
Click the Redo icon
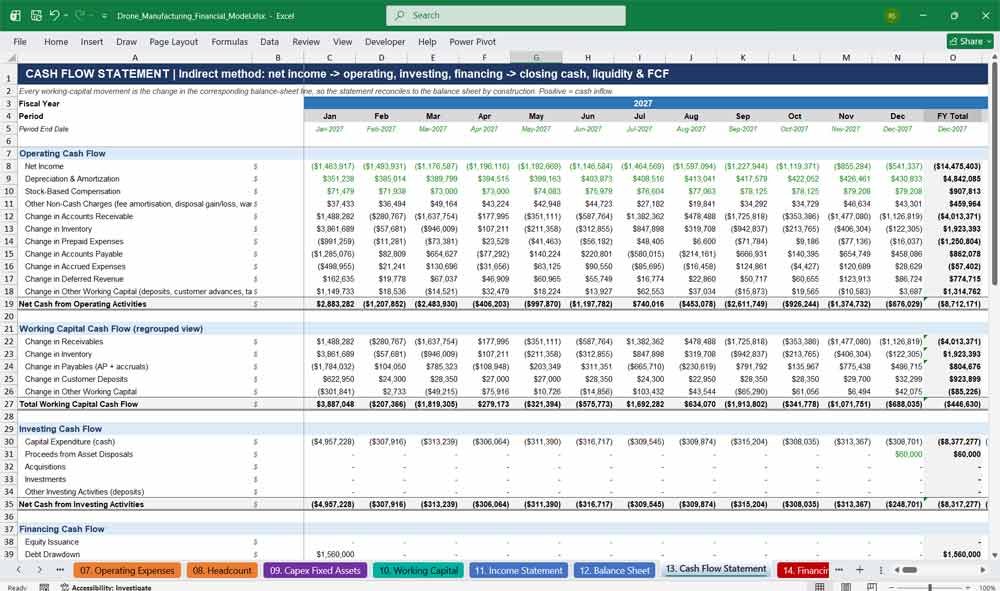coord(80,15)
